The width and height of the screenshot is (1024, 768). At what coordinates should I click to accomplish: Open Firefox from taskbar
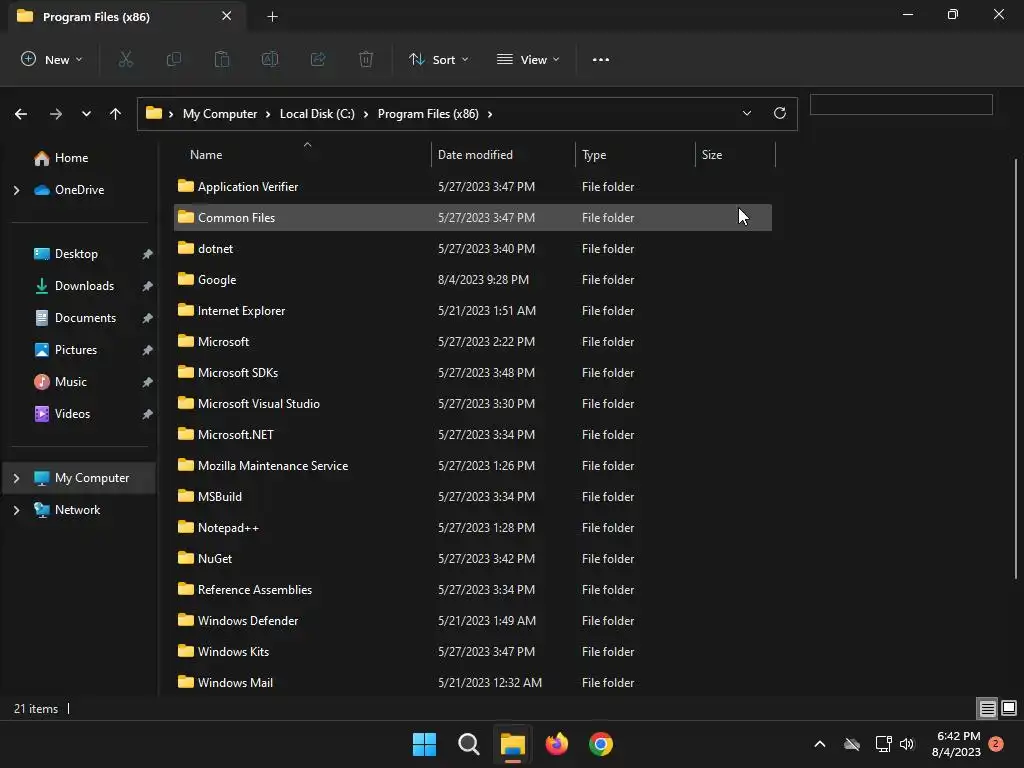click(x=556, y=744)
